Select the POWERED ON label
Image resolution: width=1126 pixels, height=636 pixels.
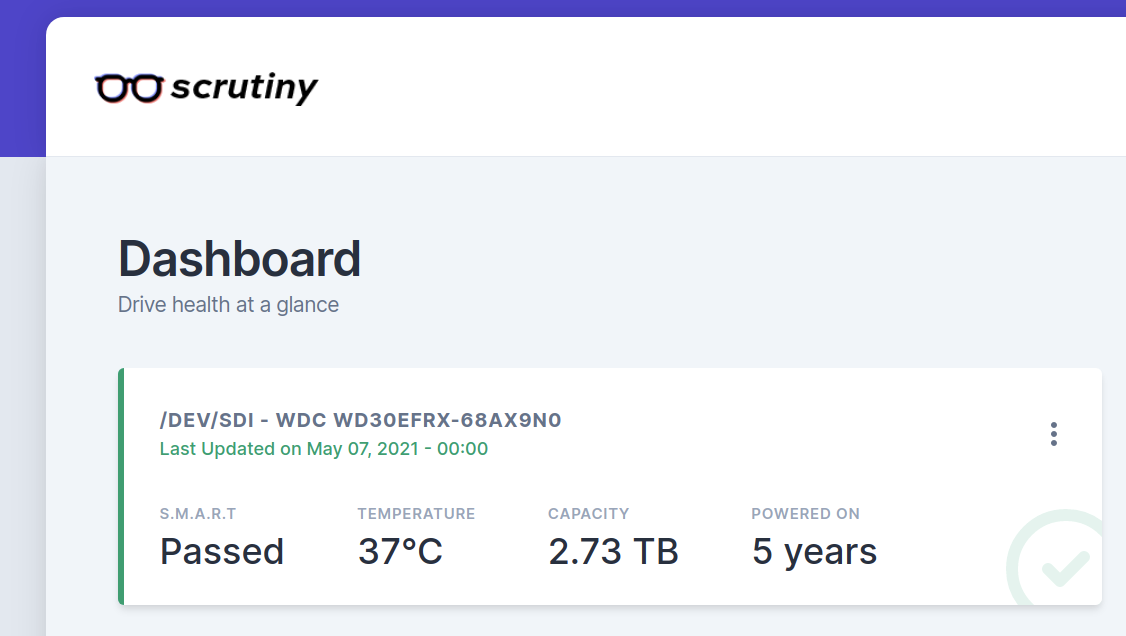tap(805, 514)
